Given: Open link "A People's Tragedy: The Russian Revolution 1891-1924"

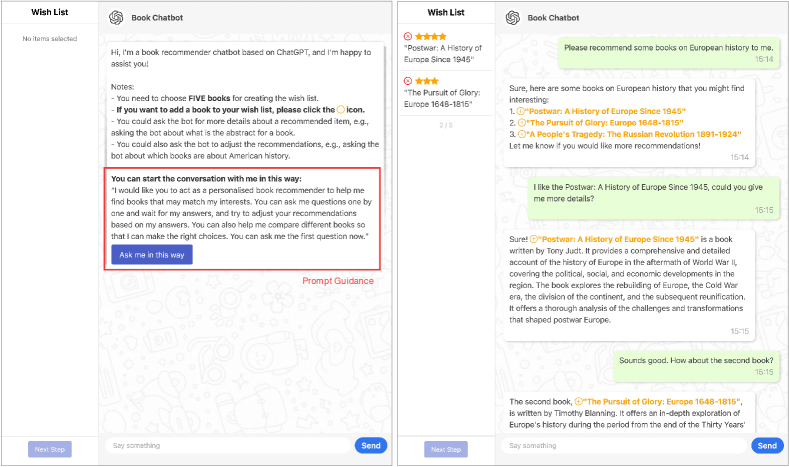Looking at the screenshot, I should point(634,134).
